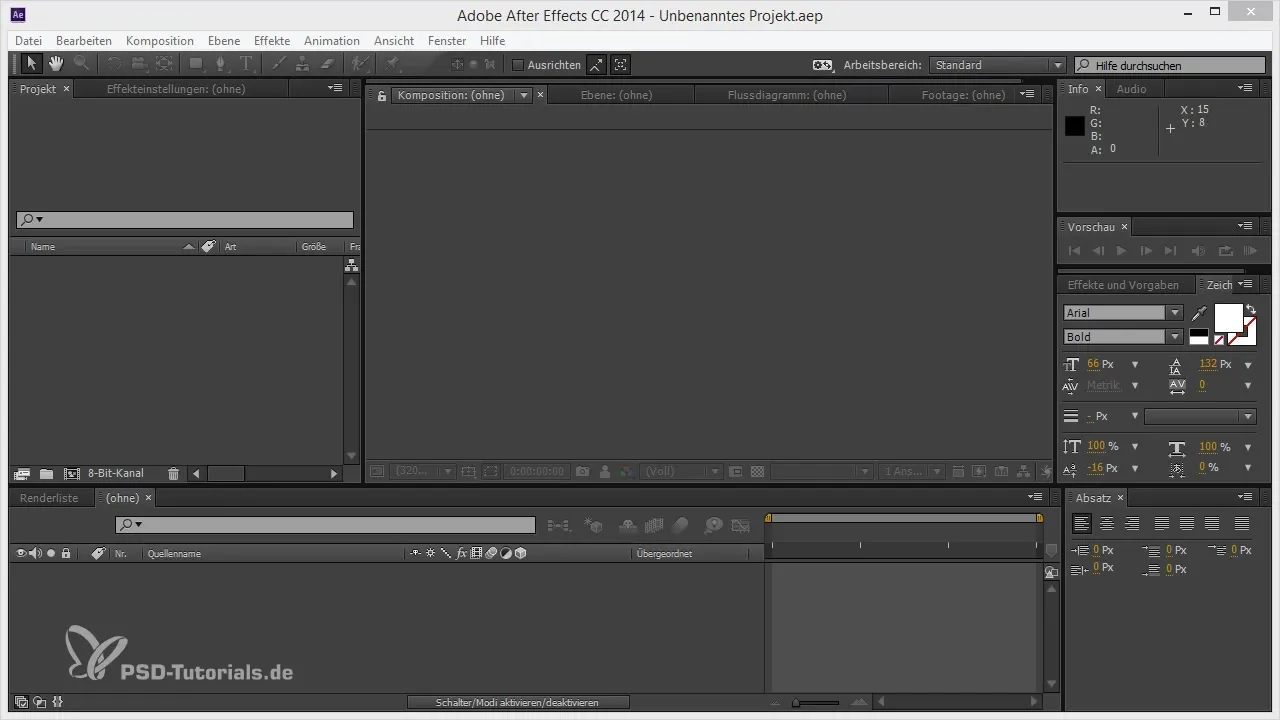
Task: Switch to the Effekte und Vorgaben tab
Action: point(1123,285)
